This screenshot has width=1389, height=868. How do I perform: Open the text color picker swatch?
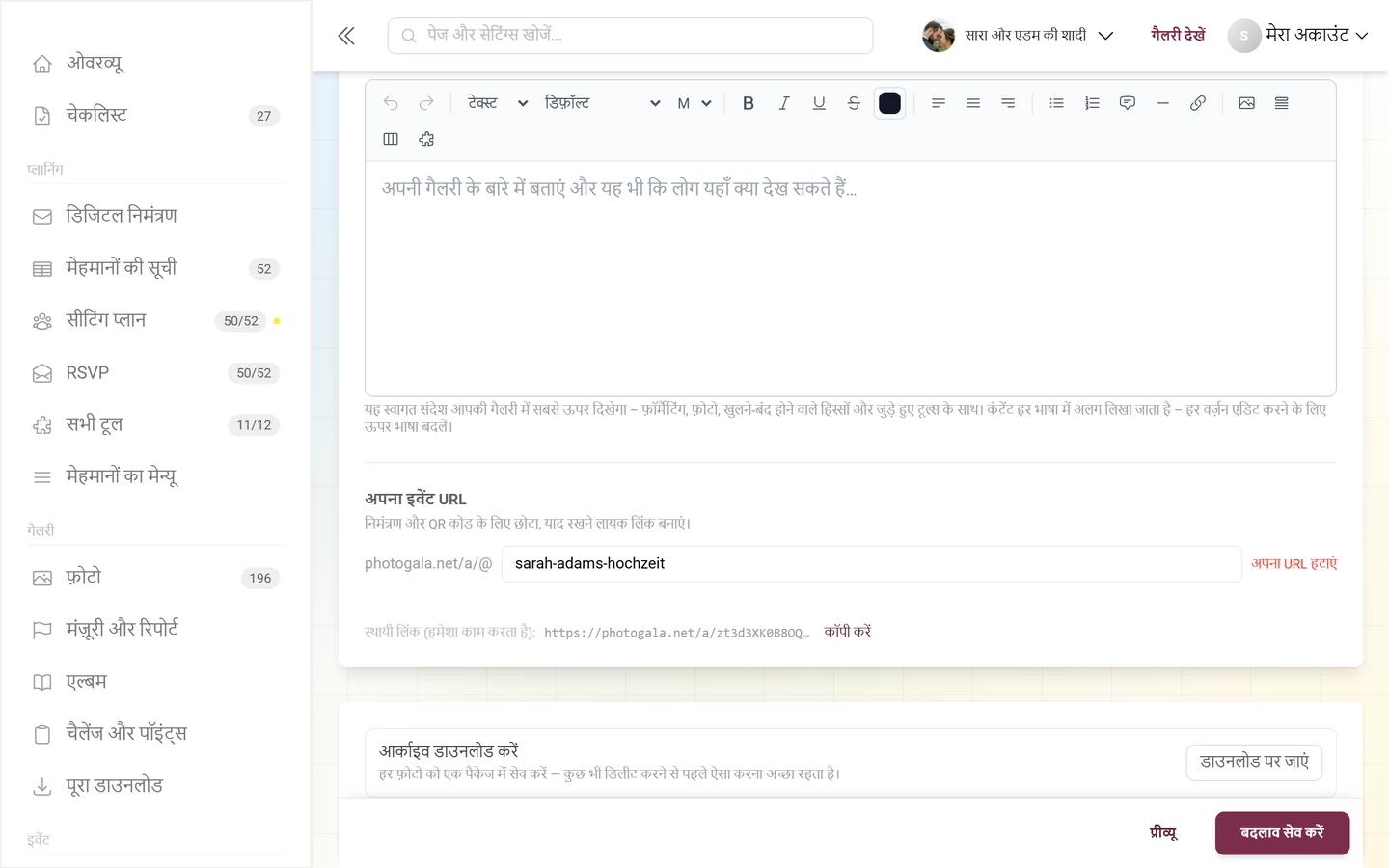(890, 103)
